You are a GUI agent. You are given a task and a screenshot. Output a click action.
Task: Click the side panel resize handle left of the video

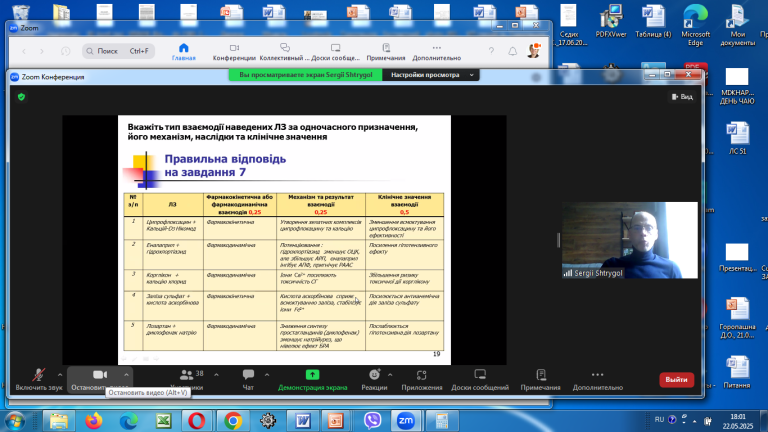tap(558, 240)
